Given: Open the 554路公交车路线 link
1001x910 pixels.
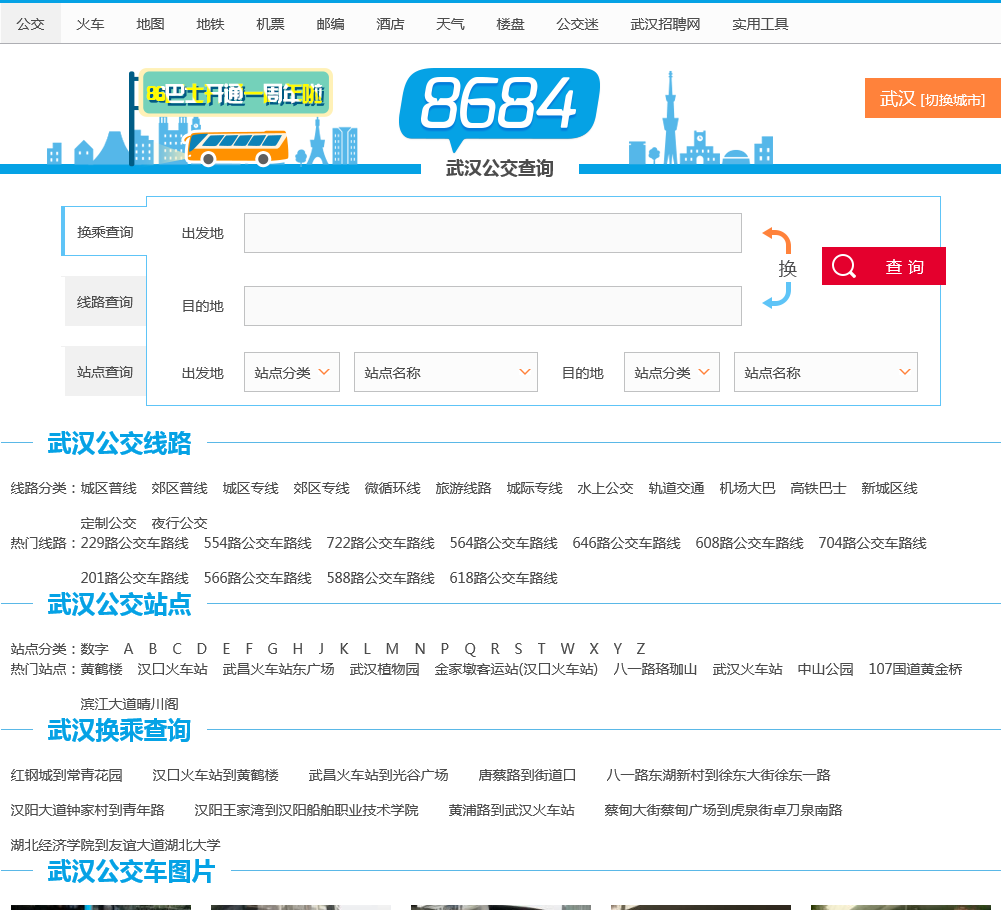Looking at the screenshot, I should tap(258, 543).
